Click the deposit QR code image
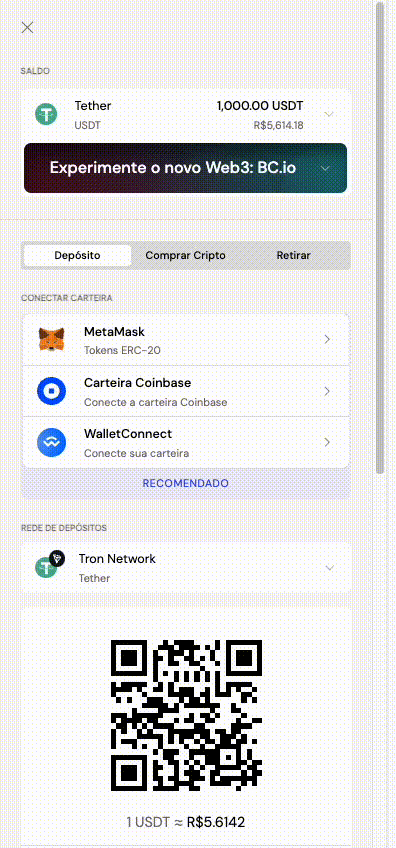This screenshot has width=396, height=848. coord(186,716)
